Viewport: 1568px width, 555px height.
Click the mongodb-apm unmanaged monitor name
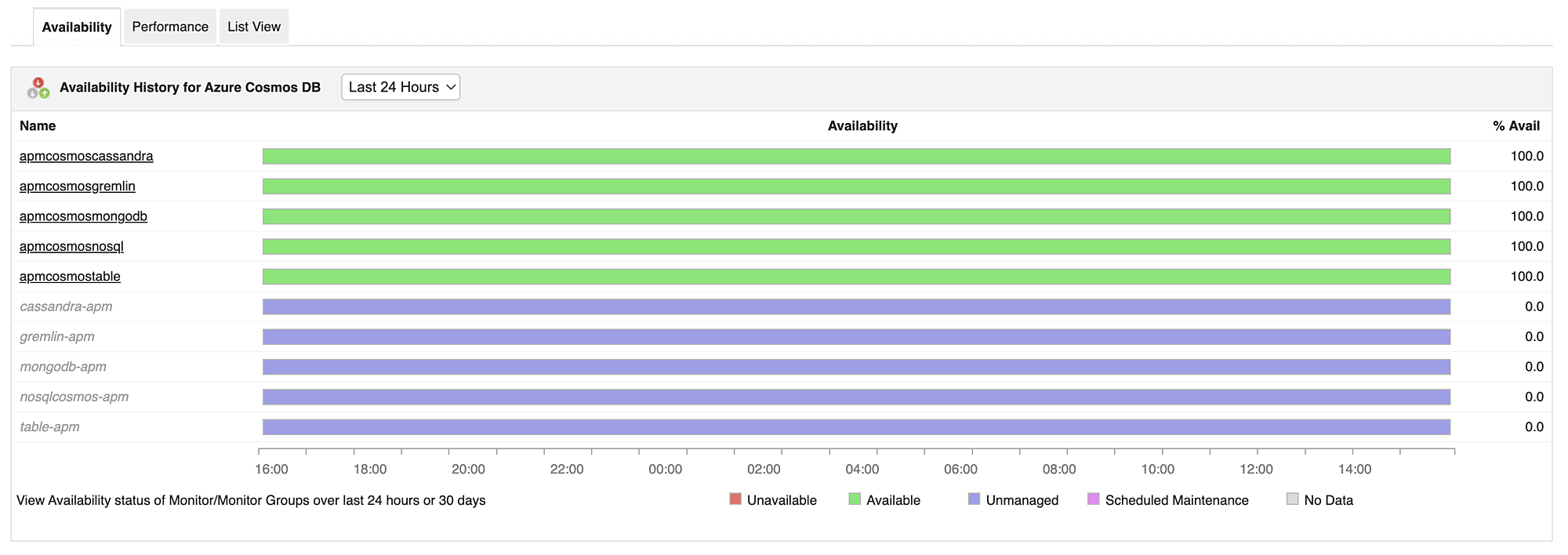coord(63,367)
